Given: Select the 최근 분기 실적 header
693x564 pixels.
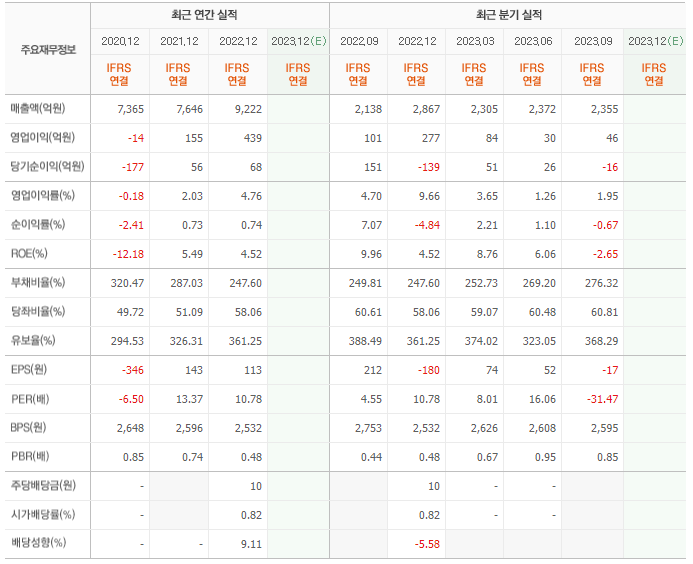Looking at the screenshot, I should [x=509, y=15].
